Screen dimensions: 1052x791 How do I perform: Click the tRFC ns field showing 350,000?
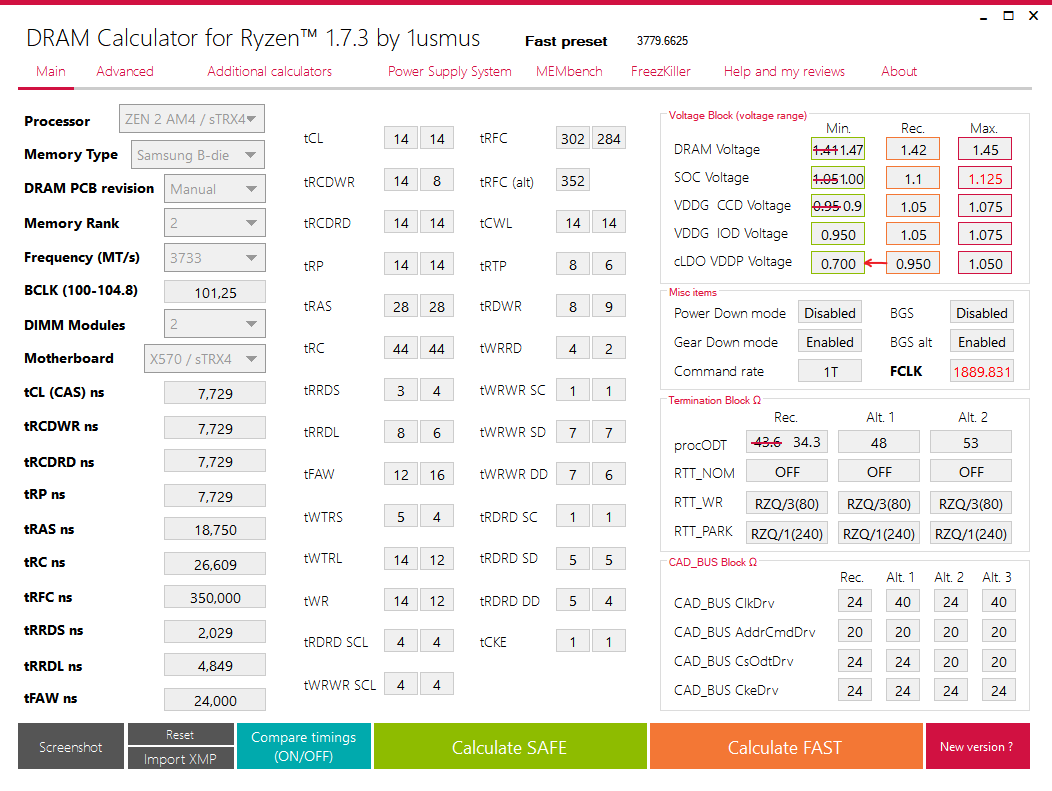[215, 597]
